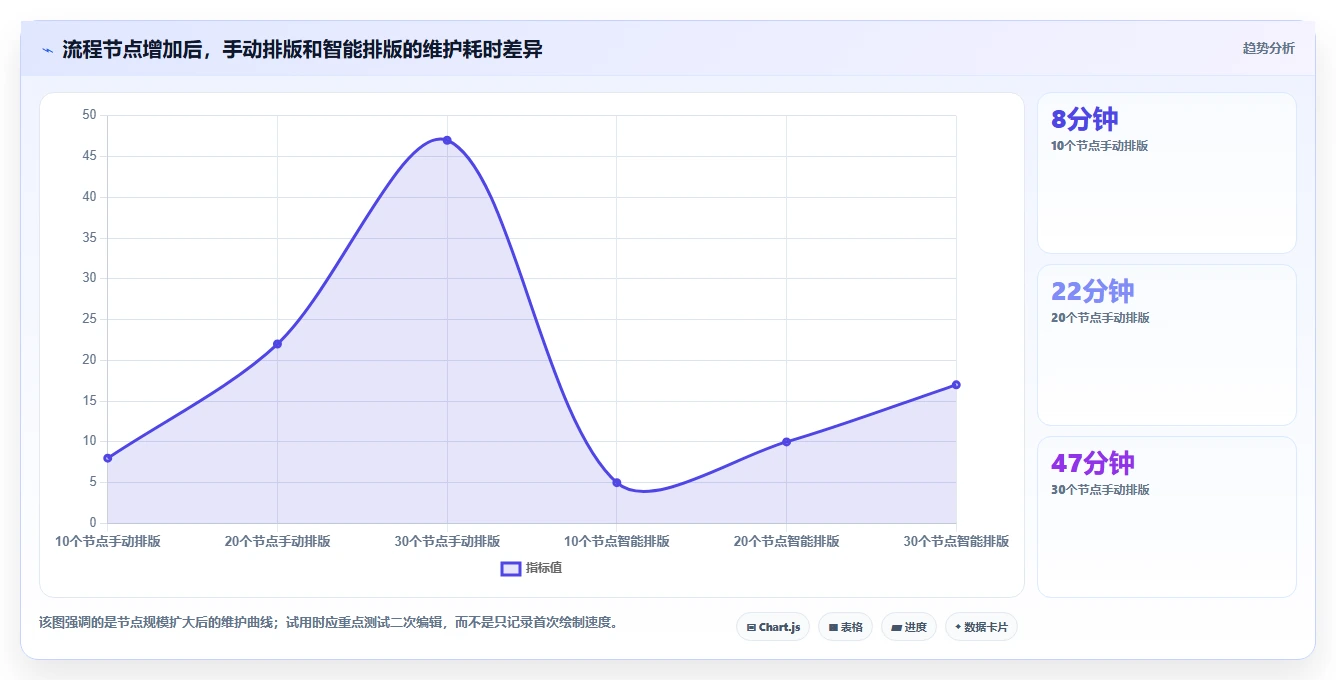Screen dimensions: 1336x680
Task: Click x-axis label 10个节点智能排版
Action: 617,541
